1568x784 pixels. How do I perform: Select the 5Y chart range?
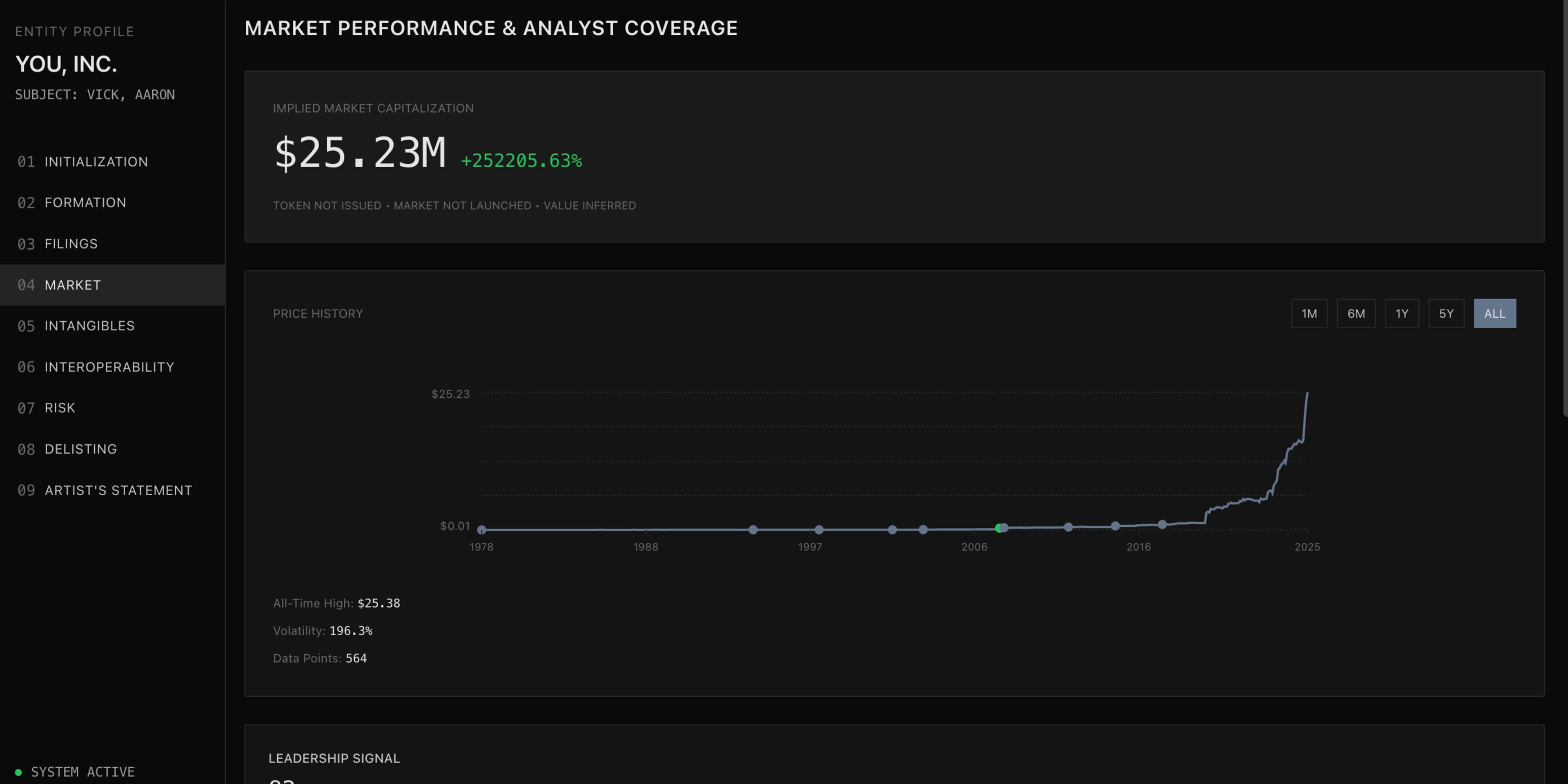1445,314
